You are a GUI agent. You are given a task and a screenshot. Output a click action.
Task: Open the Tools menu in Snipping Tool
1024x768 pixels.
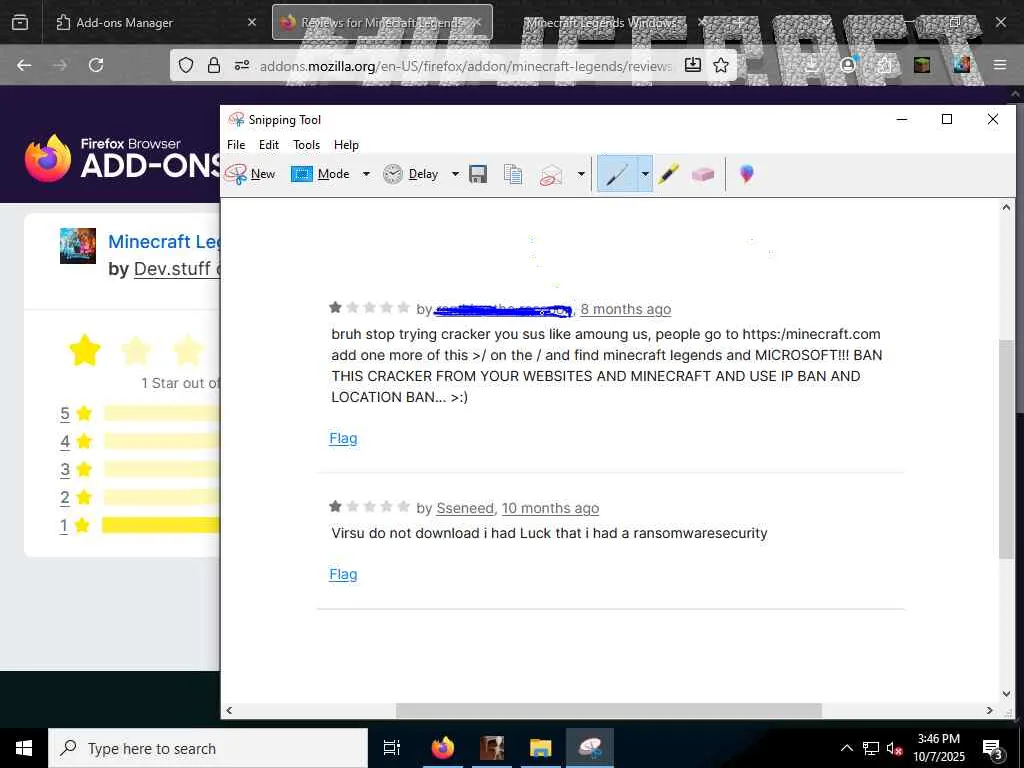click(306, 145)
